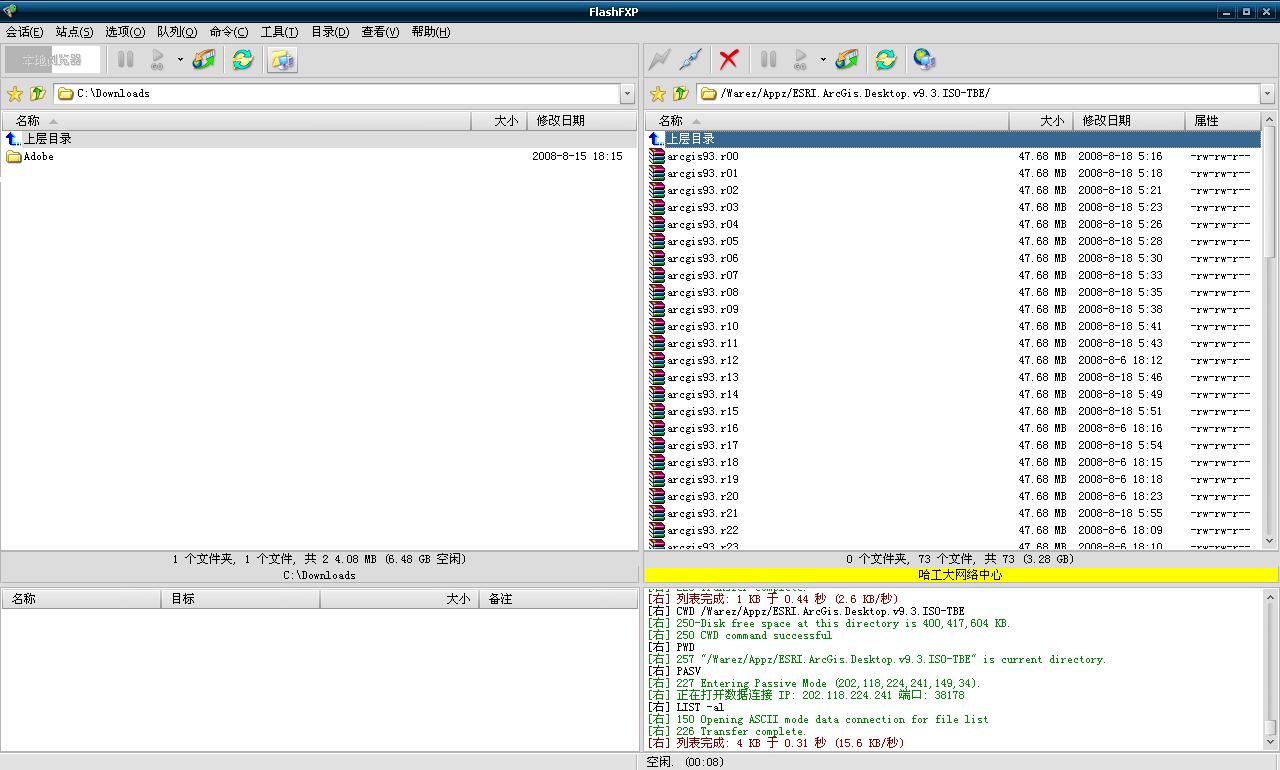Open the left pane play button dropdown arrow
The width and height of the screenshot is (1280, 770).
pos(180,60)
